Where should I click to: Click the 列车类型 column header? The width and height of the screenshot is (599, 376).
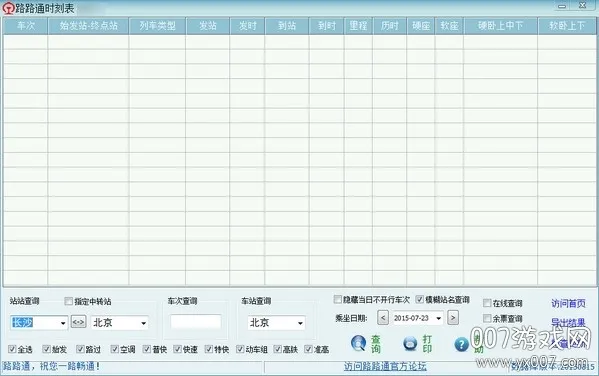tap(157, 26)
